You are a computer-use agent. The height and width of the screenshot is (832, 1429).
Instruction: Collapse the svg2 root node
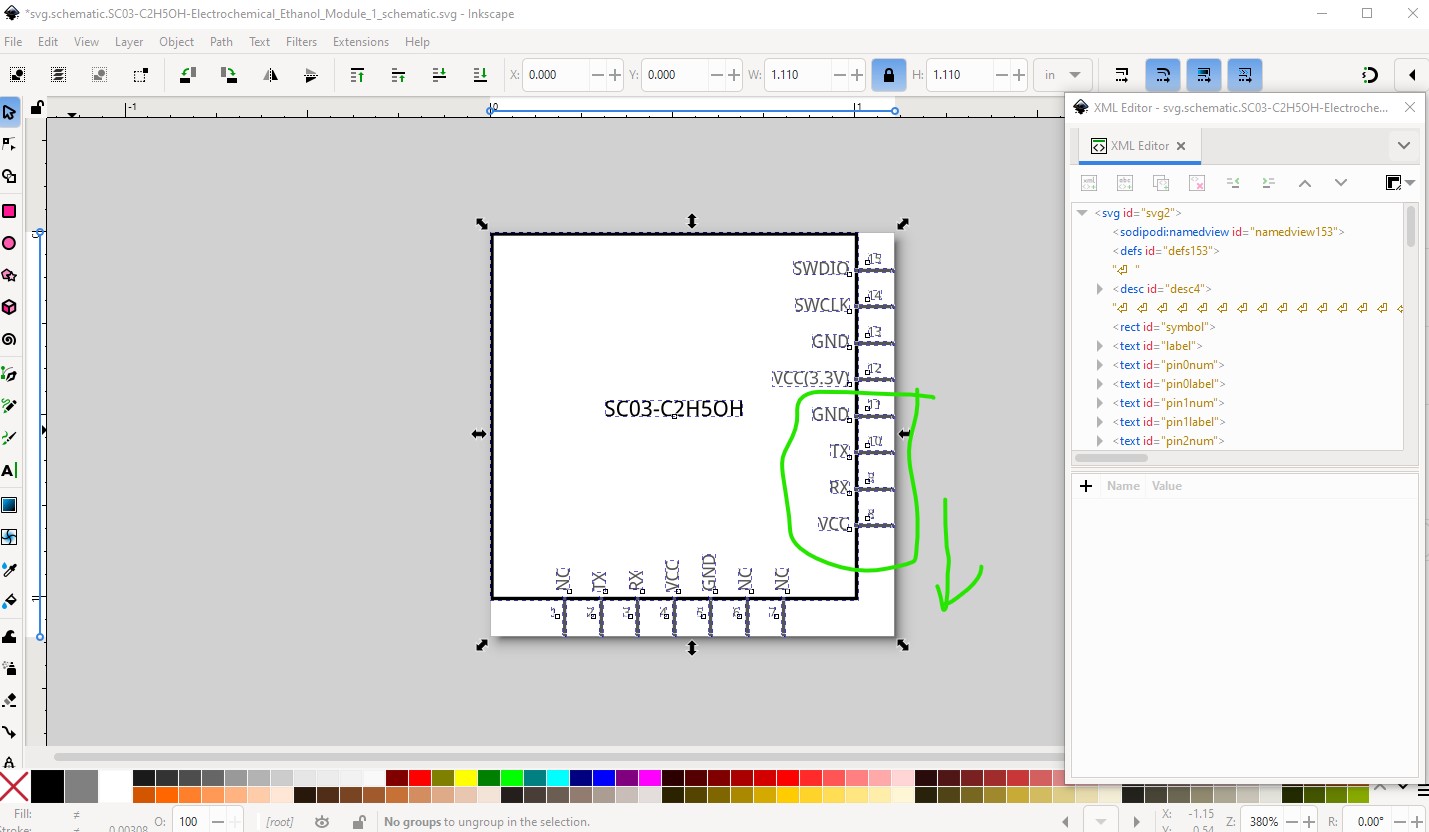point(1082,213)
